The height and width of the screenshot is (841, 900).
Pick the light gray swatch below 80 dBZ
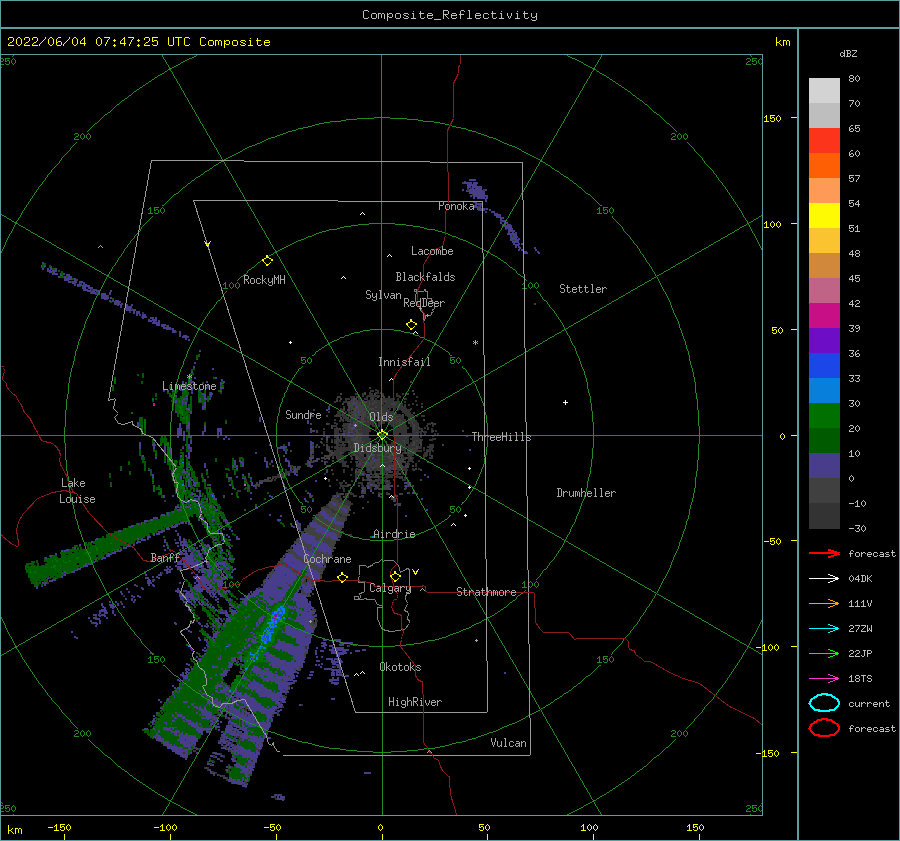pyautogui.click(x=824, y=91)
